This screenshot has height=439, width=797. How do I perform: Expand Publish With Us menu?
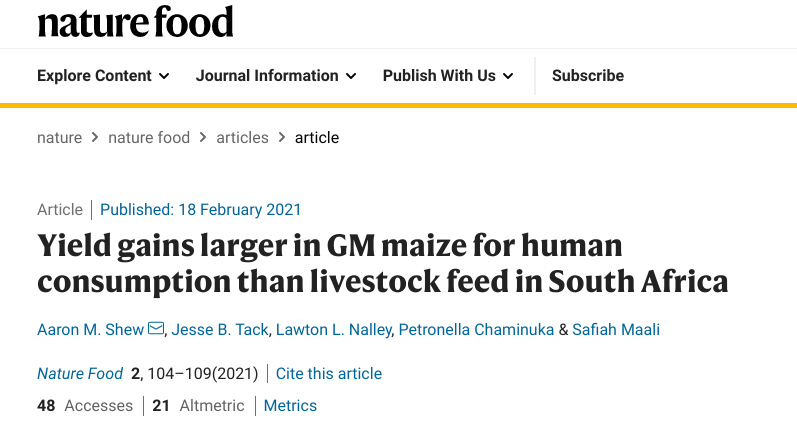pyautogui.click(x=448, y=76)
